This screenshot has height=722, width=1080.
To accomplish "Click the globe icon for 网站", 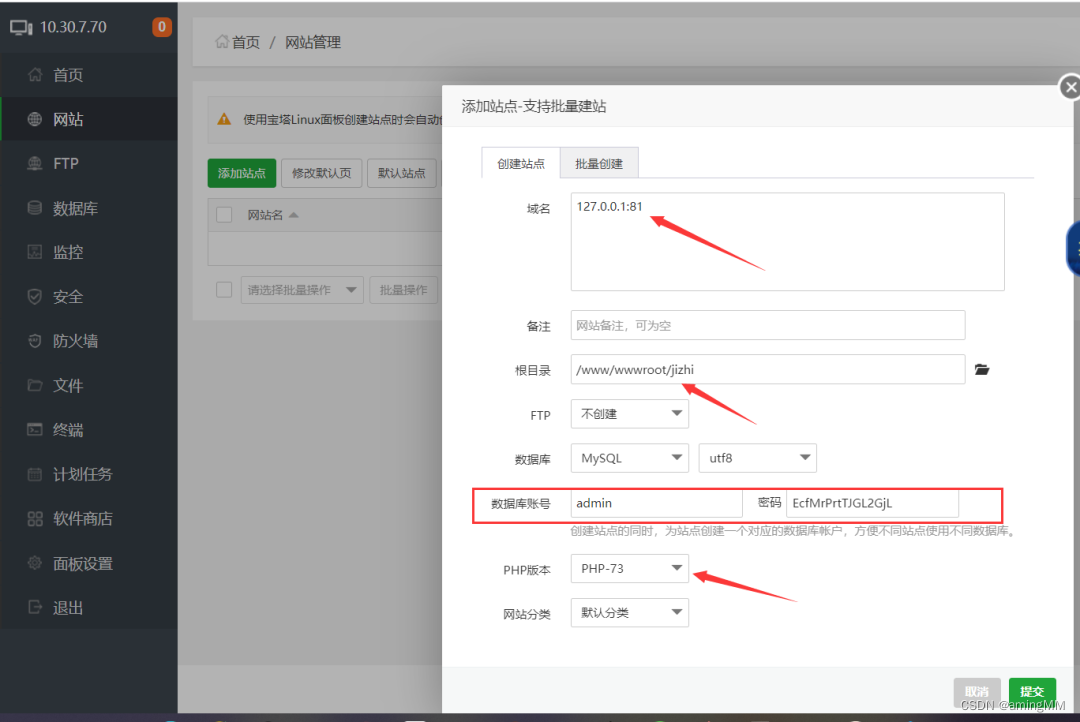I will click(35, 119).
